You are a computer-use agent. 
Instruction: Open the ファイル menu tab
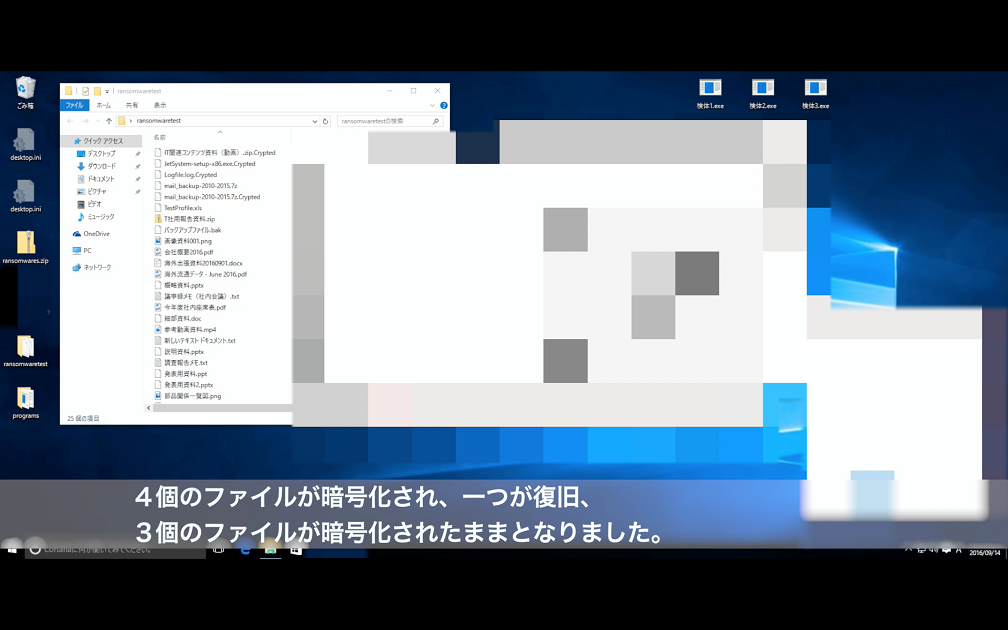click(74, 104)
